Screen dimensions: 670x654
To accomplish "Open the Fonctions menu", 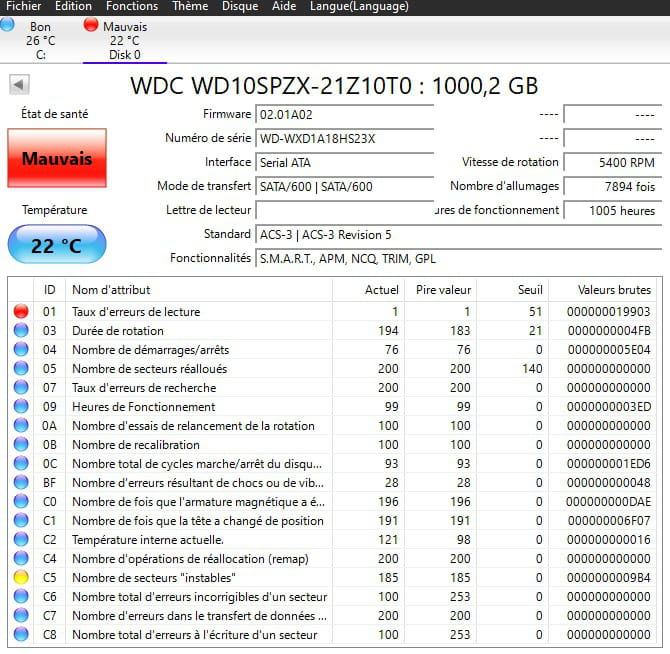I will point(132,6).
